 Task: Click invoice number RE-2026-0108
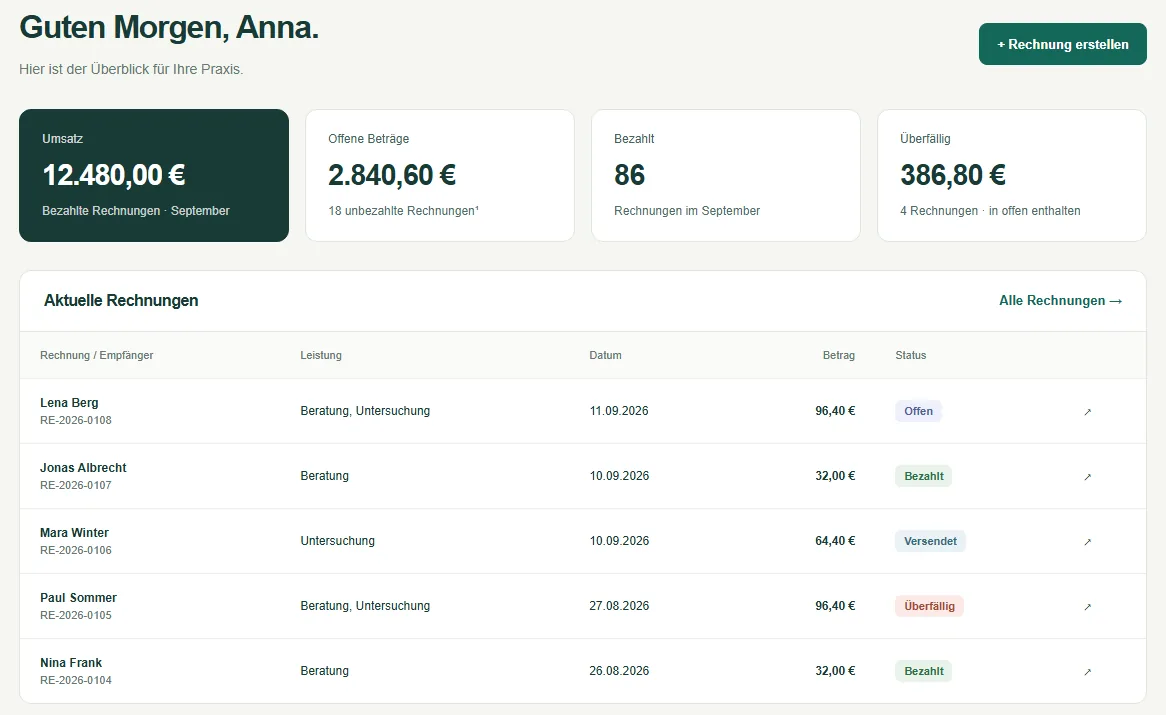click(76, 420)
